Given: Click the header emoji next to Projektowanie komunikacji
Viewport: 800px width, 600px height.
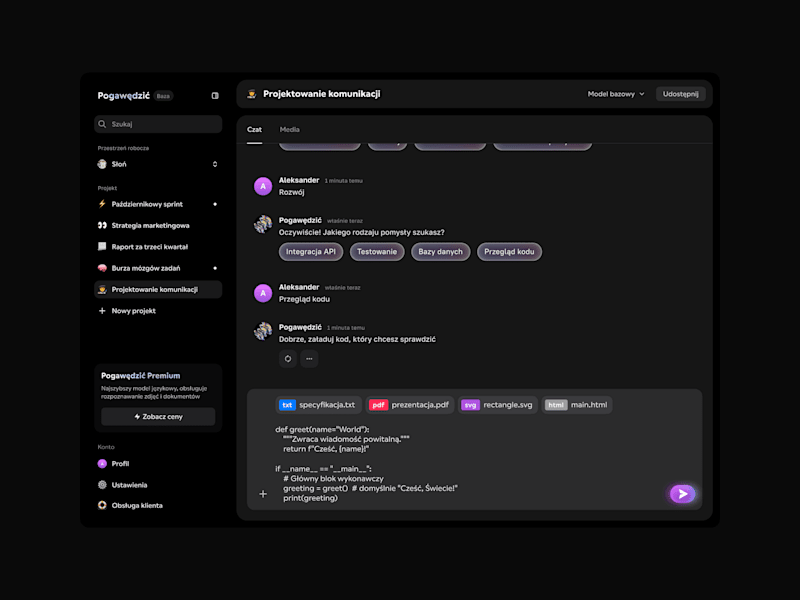Looking at the screenshot, I should (252, 94).
